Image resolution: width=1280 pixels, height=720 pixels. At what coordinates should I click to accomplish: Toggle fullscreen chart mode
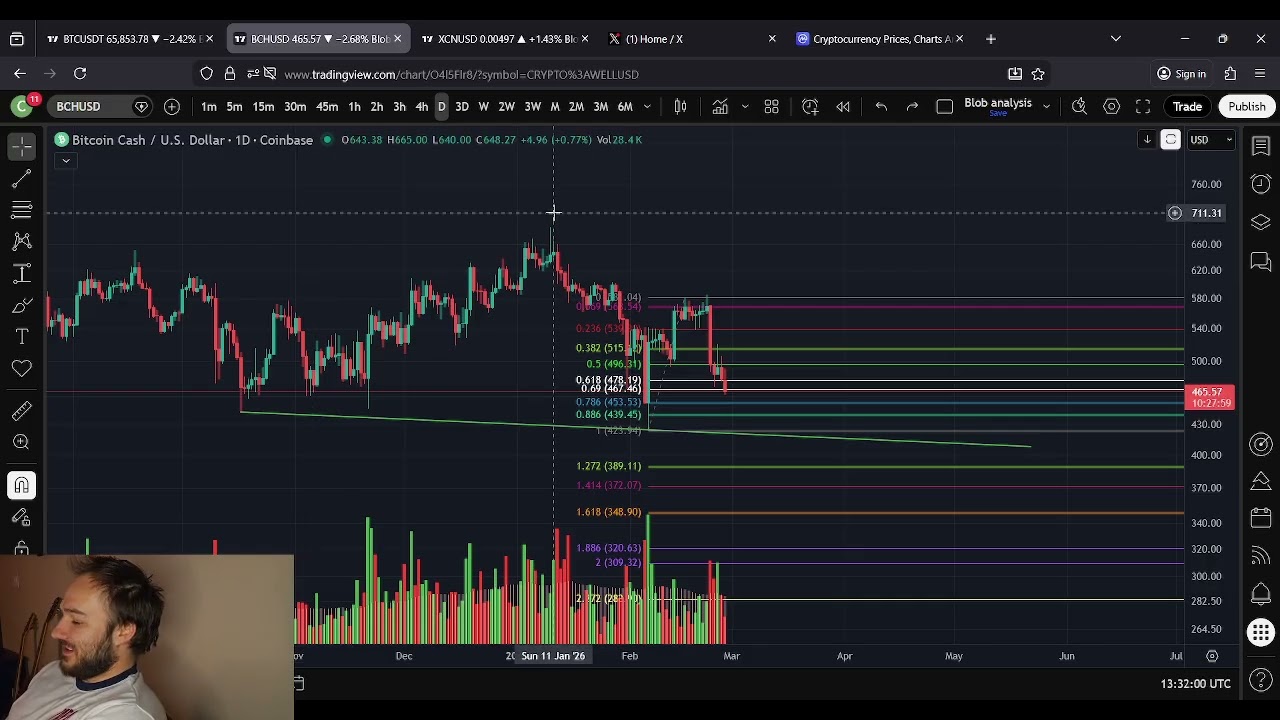(x=1143, y=106)
